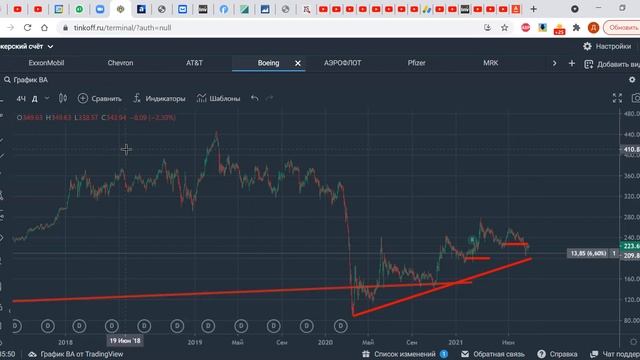The image size is (640, 360).
Task: Switch to the АЭРОФЛОТ tab
Action: [x=342, y=63]
